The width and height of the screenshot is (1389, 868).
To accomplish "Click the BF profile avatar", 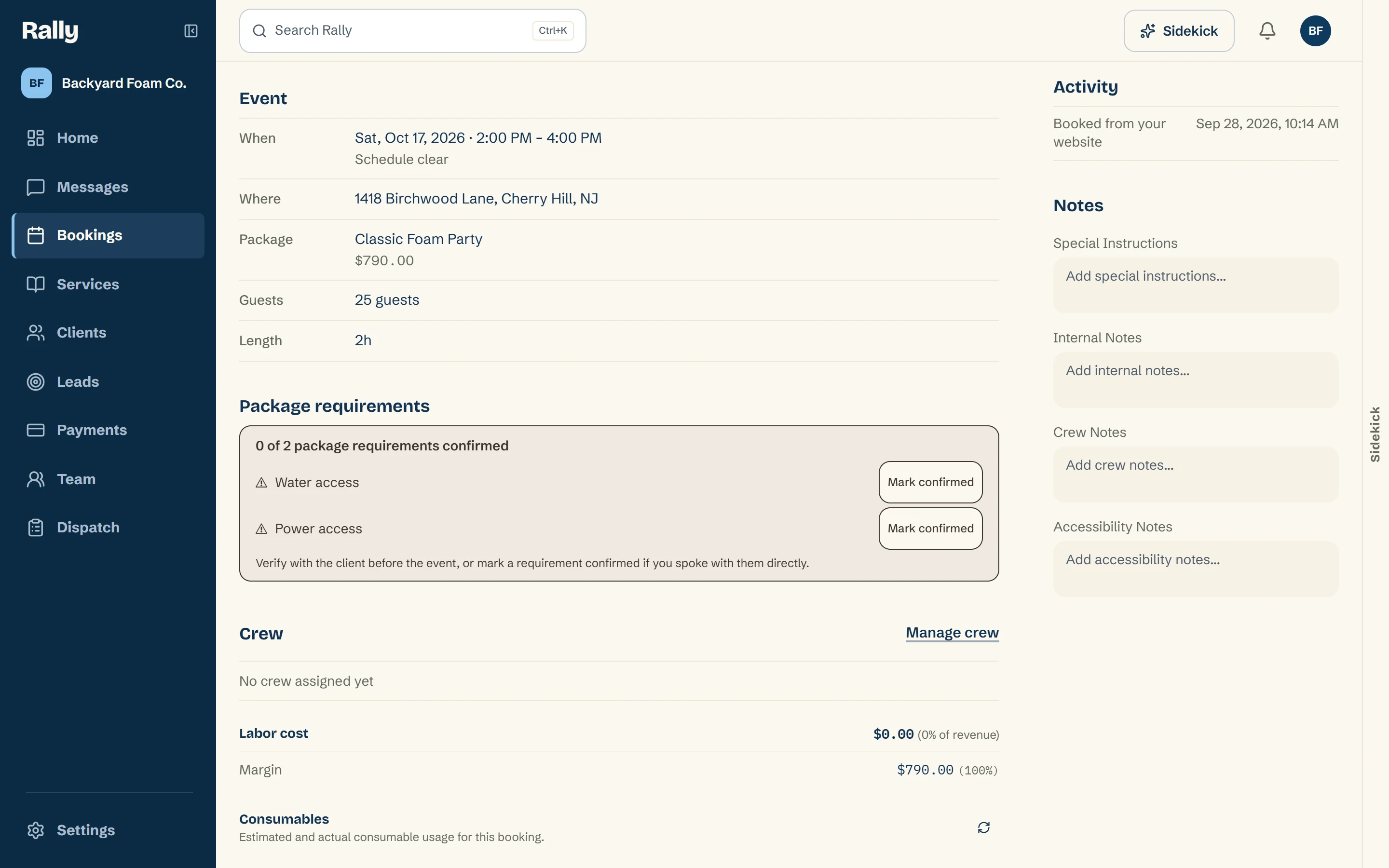I will click(x=1316, y=31).
